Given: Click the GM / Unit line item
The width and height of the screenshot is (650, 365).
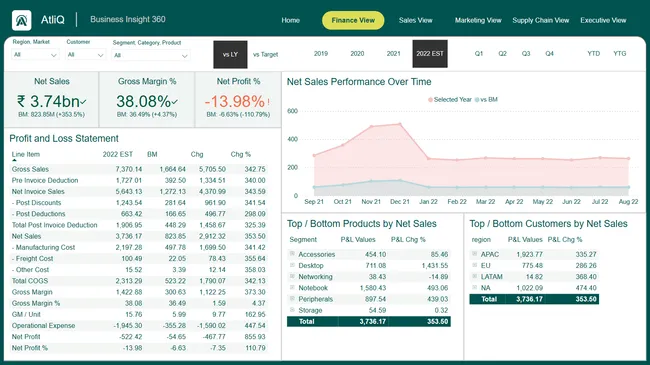Looking at the screenshot, I should (26, 314).
